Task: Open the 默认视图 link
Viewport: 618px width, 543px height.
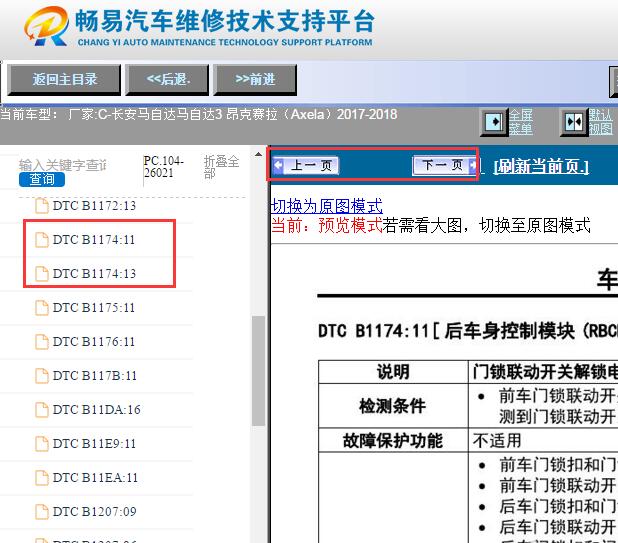Action: [x=601, y=122]
